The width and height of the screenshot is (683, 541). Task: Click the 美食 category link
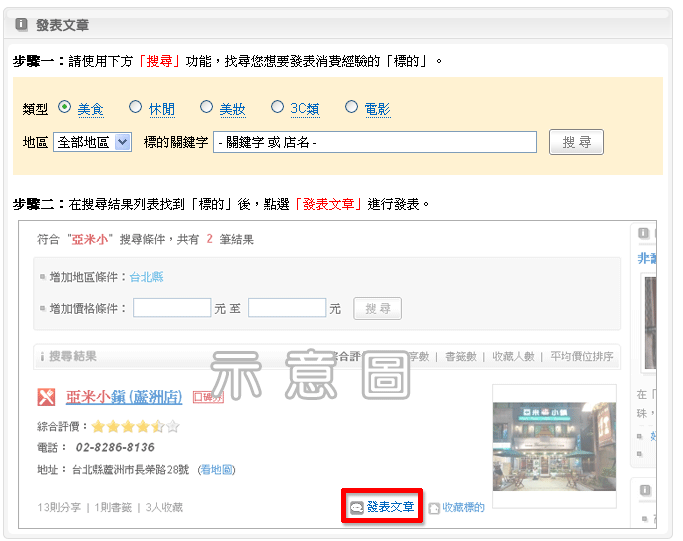[91, 109]
